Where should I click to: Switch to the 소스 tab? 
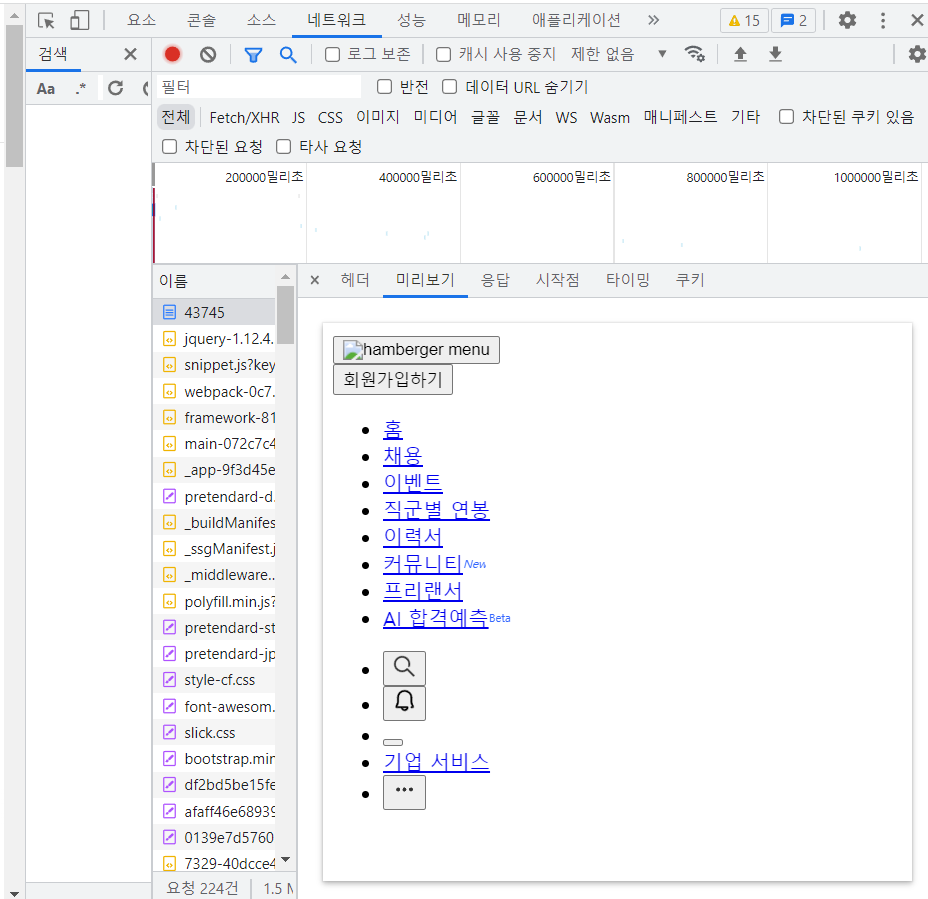[262, 21]
